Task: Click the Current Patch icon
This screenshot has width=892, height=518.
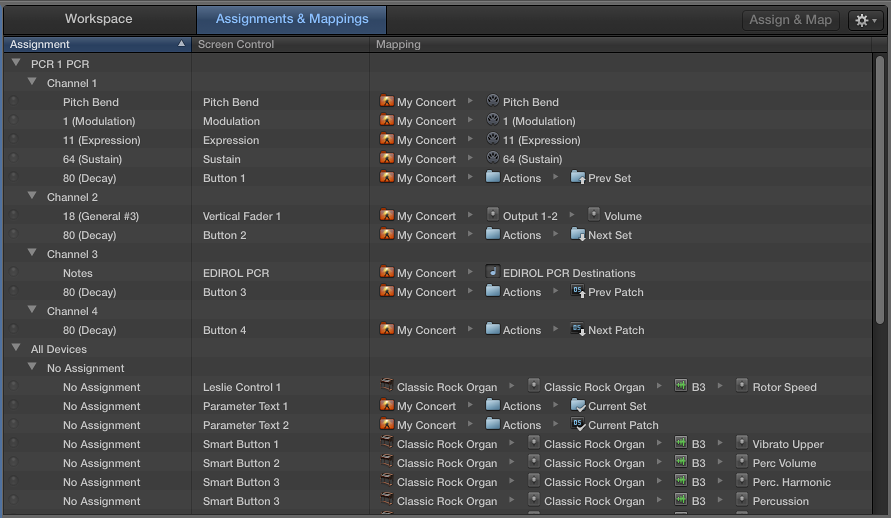Action: coord(578,424)
